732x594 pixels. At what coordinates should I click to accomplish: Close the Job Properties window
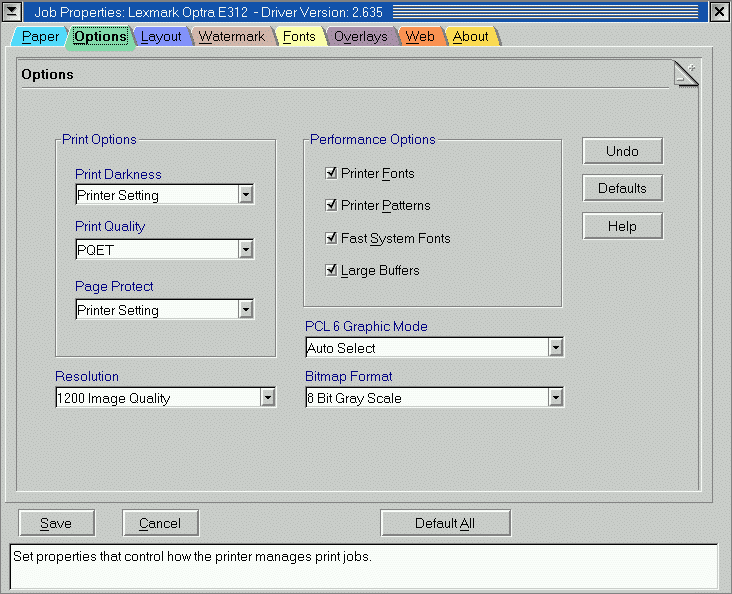(720, 12)
